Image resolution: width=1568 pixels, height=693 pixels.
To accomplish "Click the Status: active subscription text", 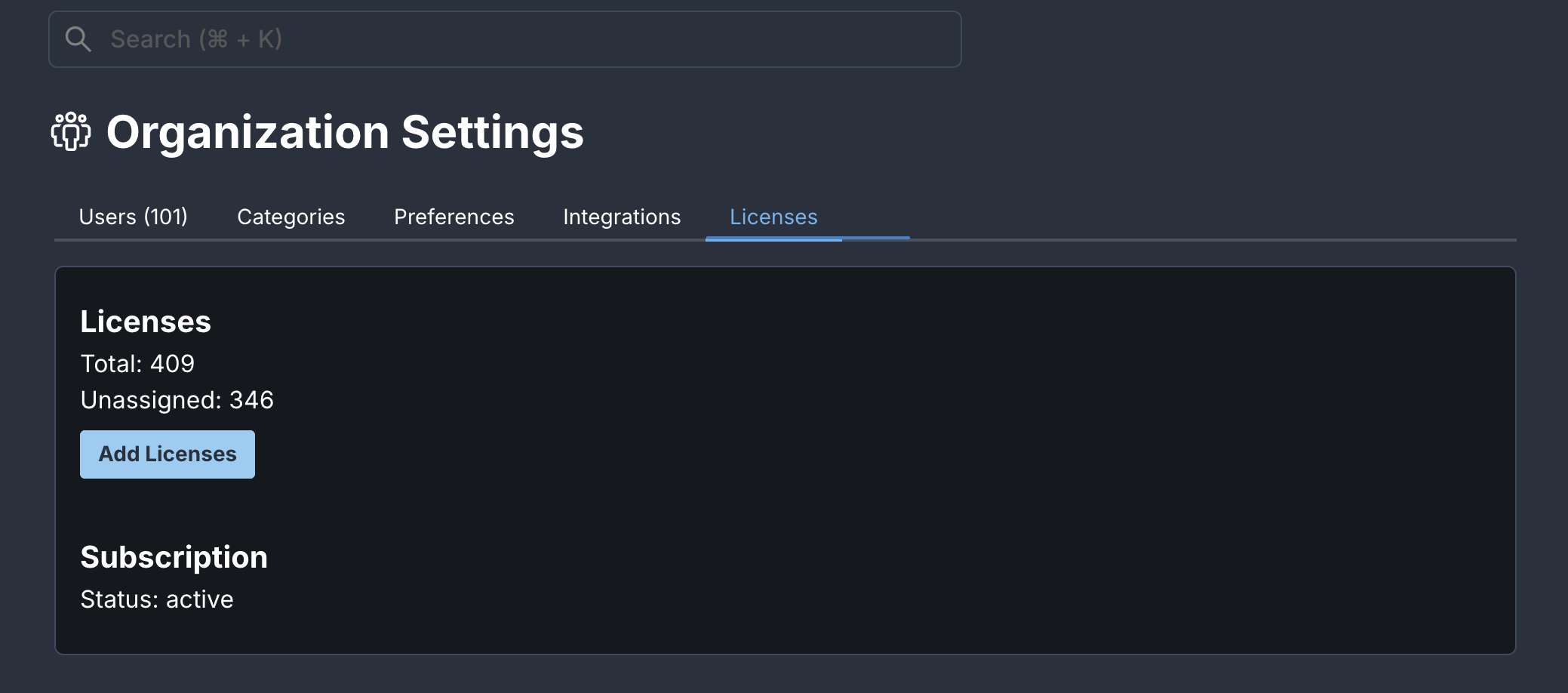I will click(x=157, y=599).
